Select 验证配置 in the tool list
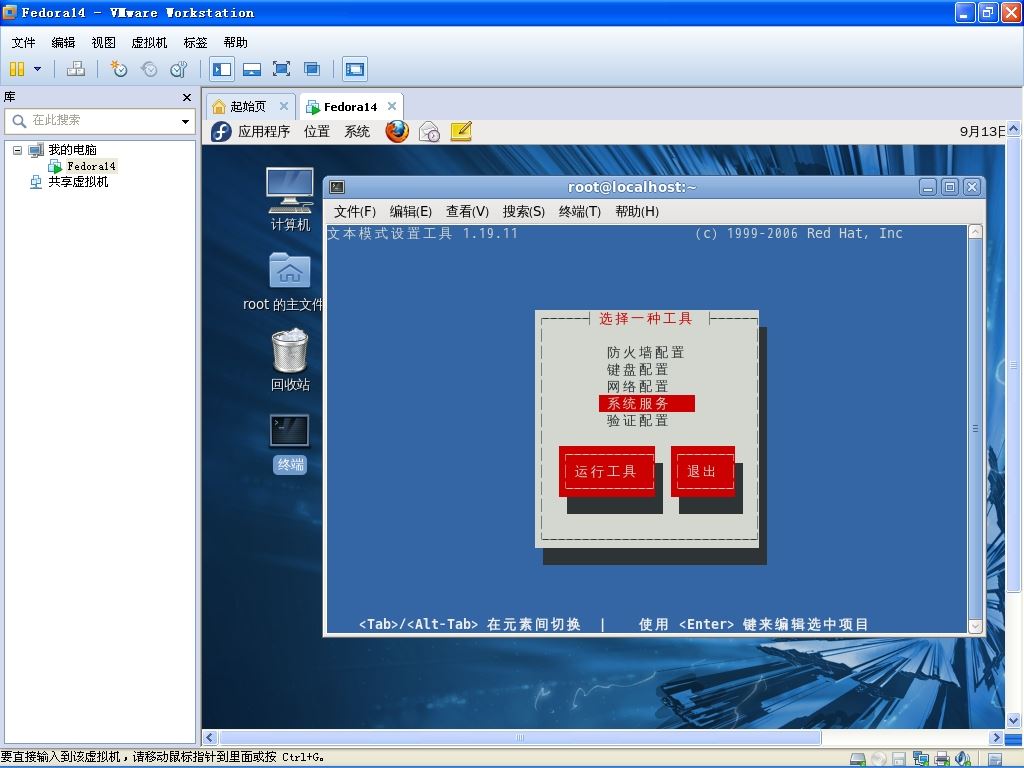The height and width of the screenshot is (768, 1024). pyautogui.click(x=637, y=421)
